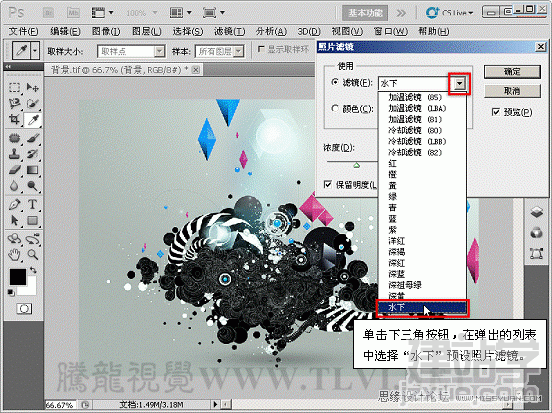552x413 pixels.
Task: Select the Spot Healing Brush tool
Action: pos(14,138)
